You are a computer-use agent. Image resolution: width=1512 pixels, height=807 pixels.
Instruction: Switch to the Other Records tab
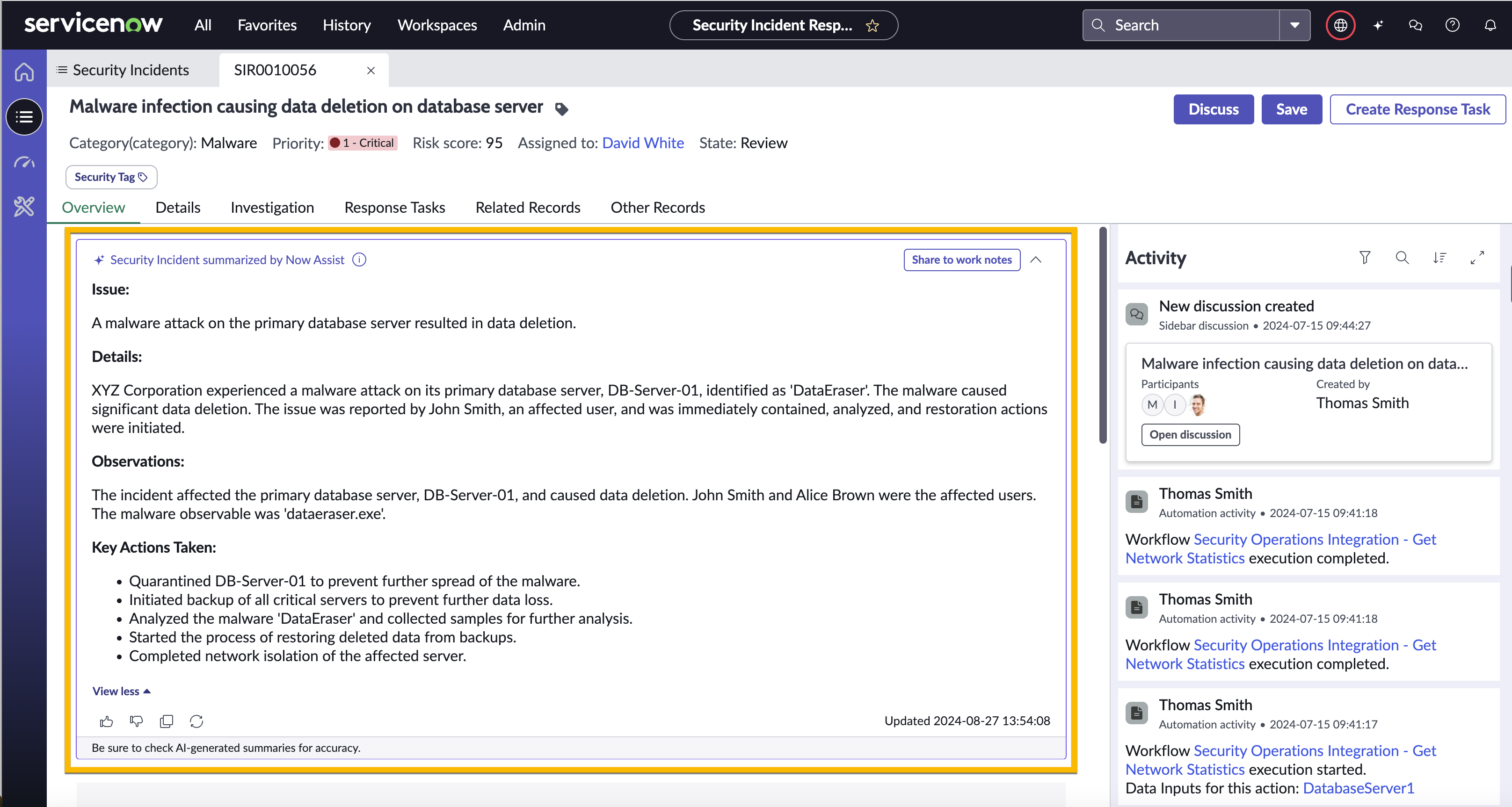coord(657,208)
